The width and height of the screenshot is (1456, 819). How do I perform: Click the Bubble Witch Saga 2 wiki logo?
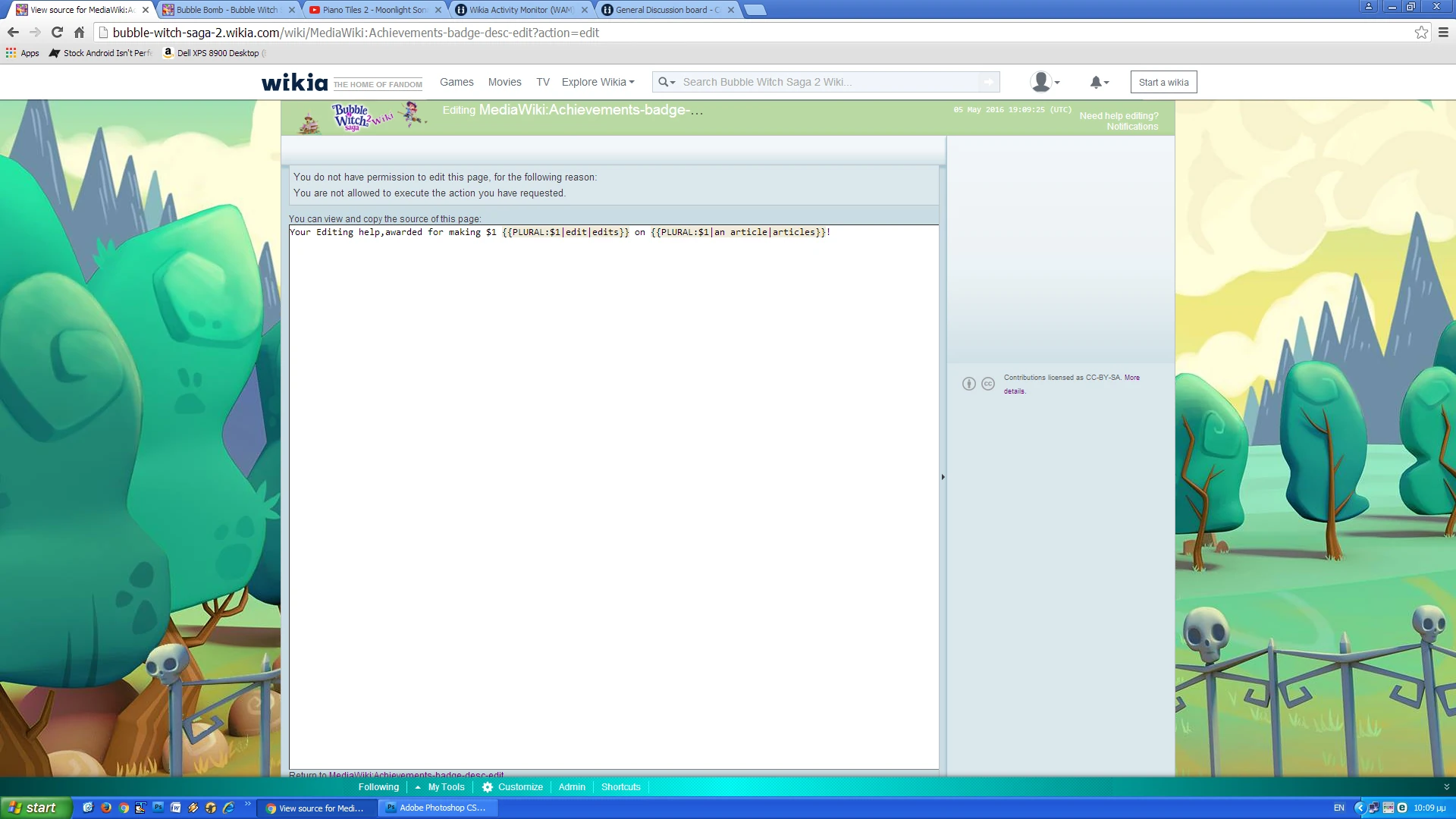tap(362, 117)
